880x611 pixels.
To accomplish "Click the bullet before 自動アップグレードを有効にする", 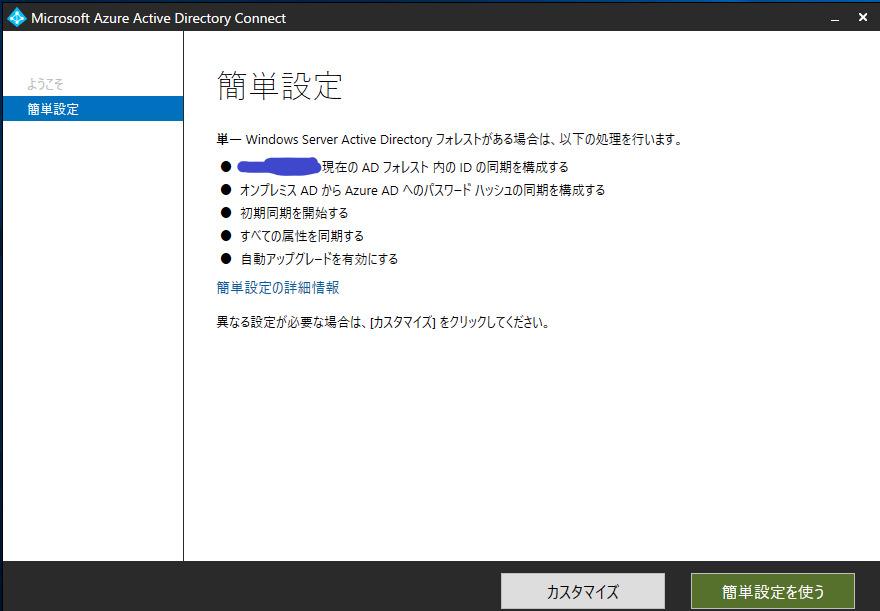I will (x=226, y=258).
